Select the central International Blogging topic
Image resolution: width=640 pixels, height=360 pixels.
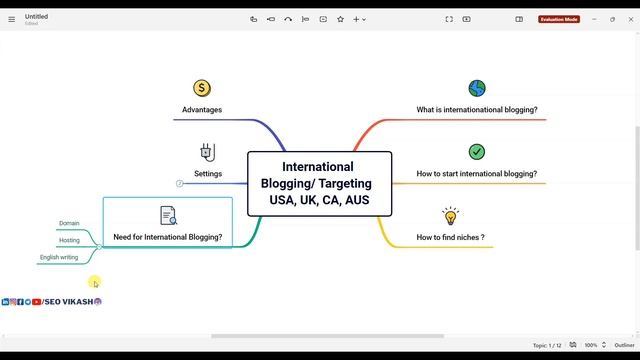(320, 184)
